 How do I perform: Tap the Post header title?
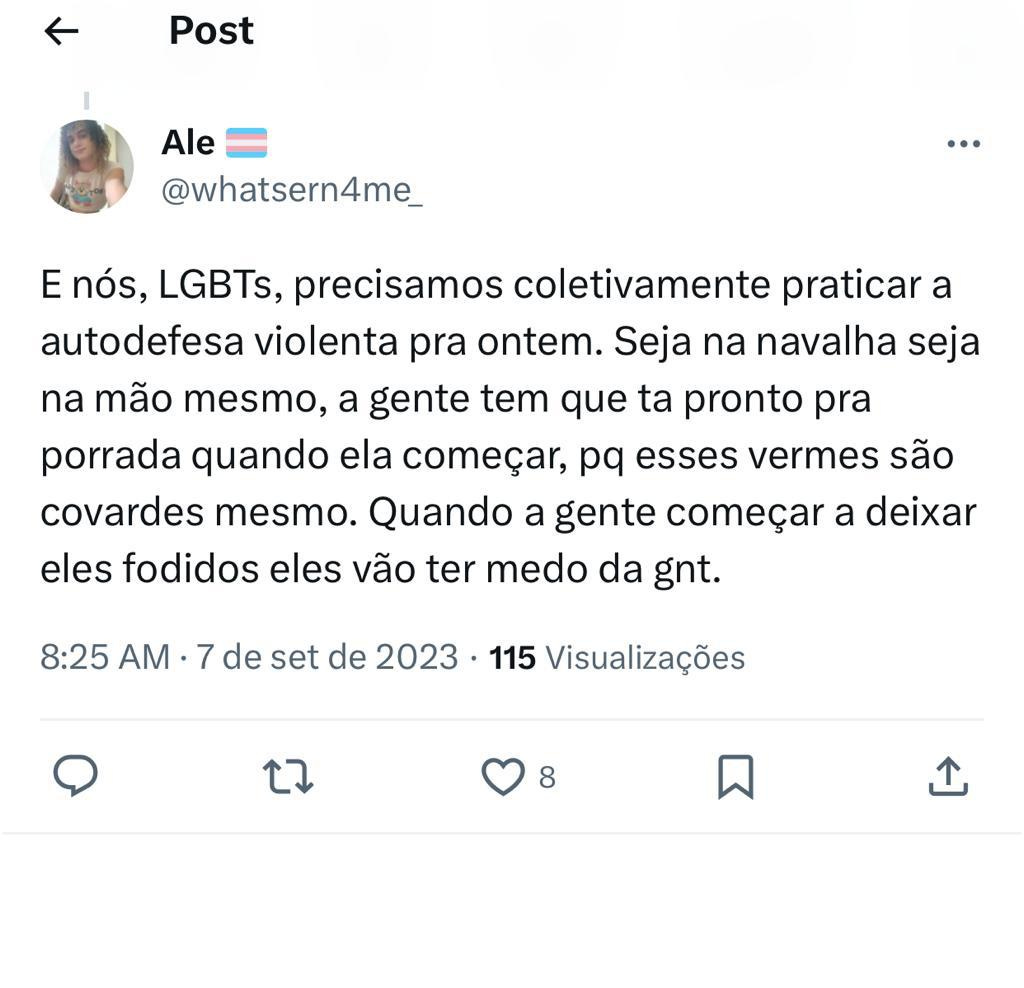point(211,31)
